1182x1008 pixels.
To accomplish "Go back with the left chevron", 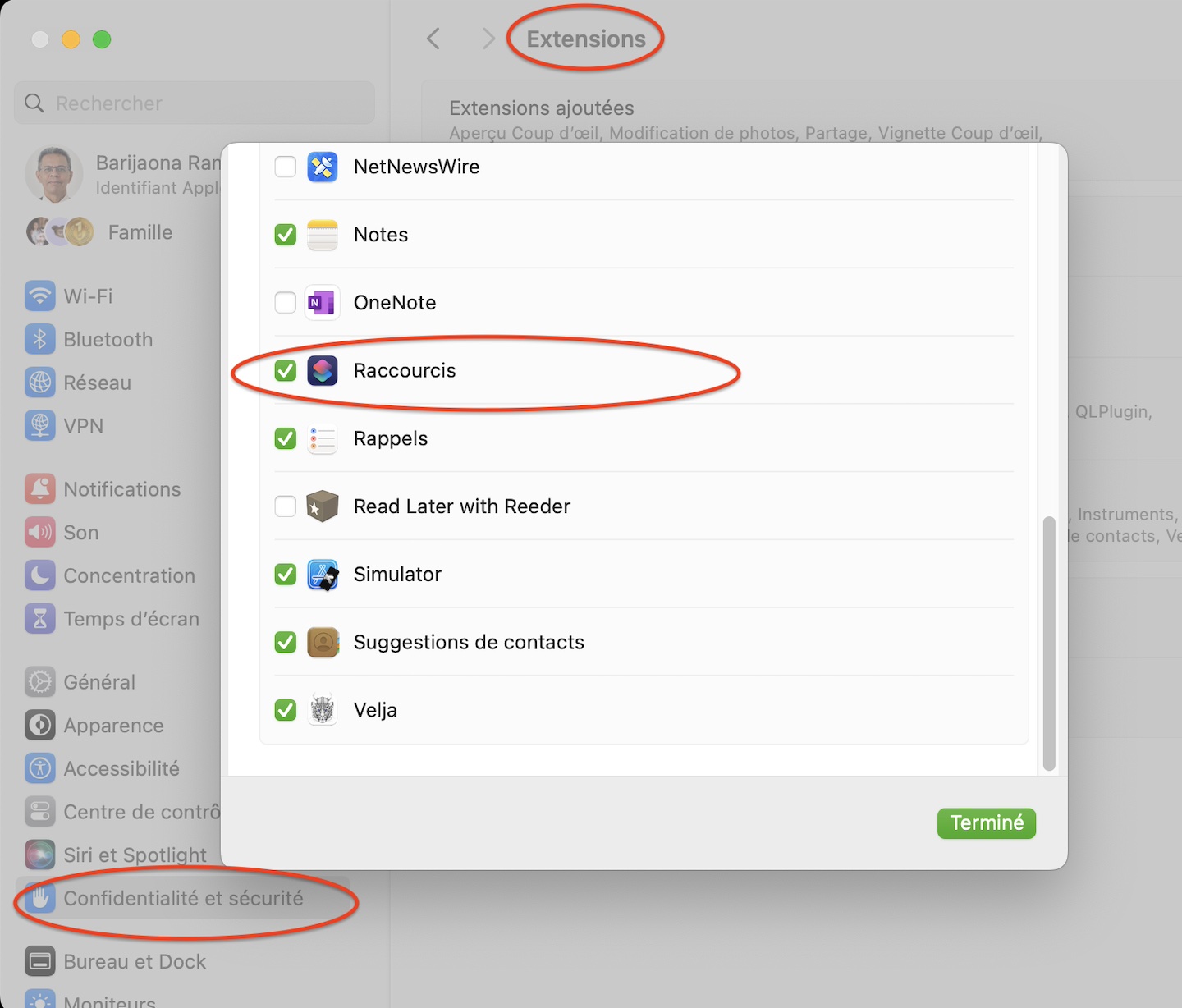I will [x=434, y=39].
